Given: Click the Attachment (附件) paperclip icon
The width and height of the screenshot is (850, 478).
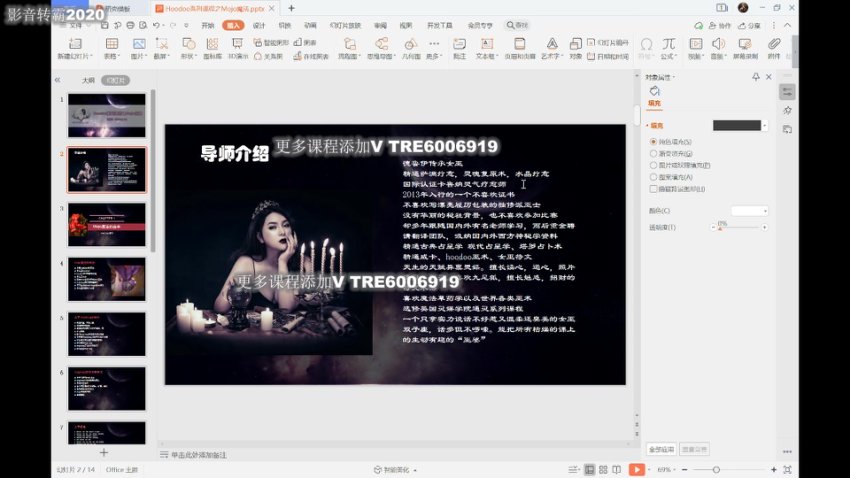Looking at the screenshot, I should tap(774, 44).
